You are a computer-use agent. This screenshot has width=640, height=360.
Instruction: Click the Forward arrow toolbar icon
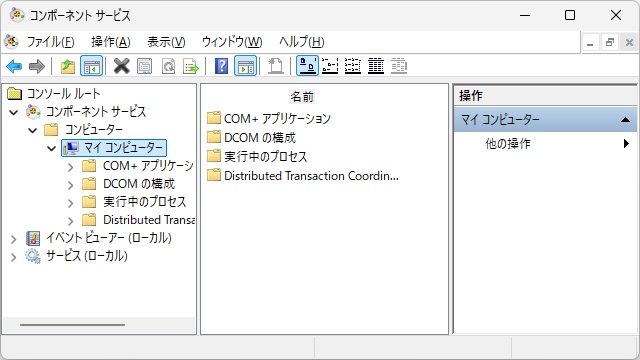[x=37, y=66]
